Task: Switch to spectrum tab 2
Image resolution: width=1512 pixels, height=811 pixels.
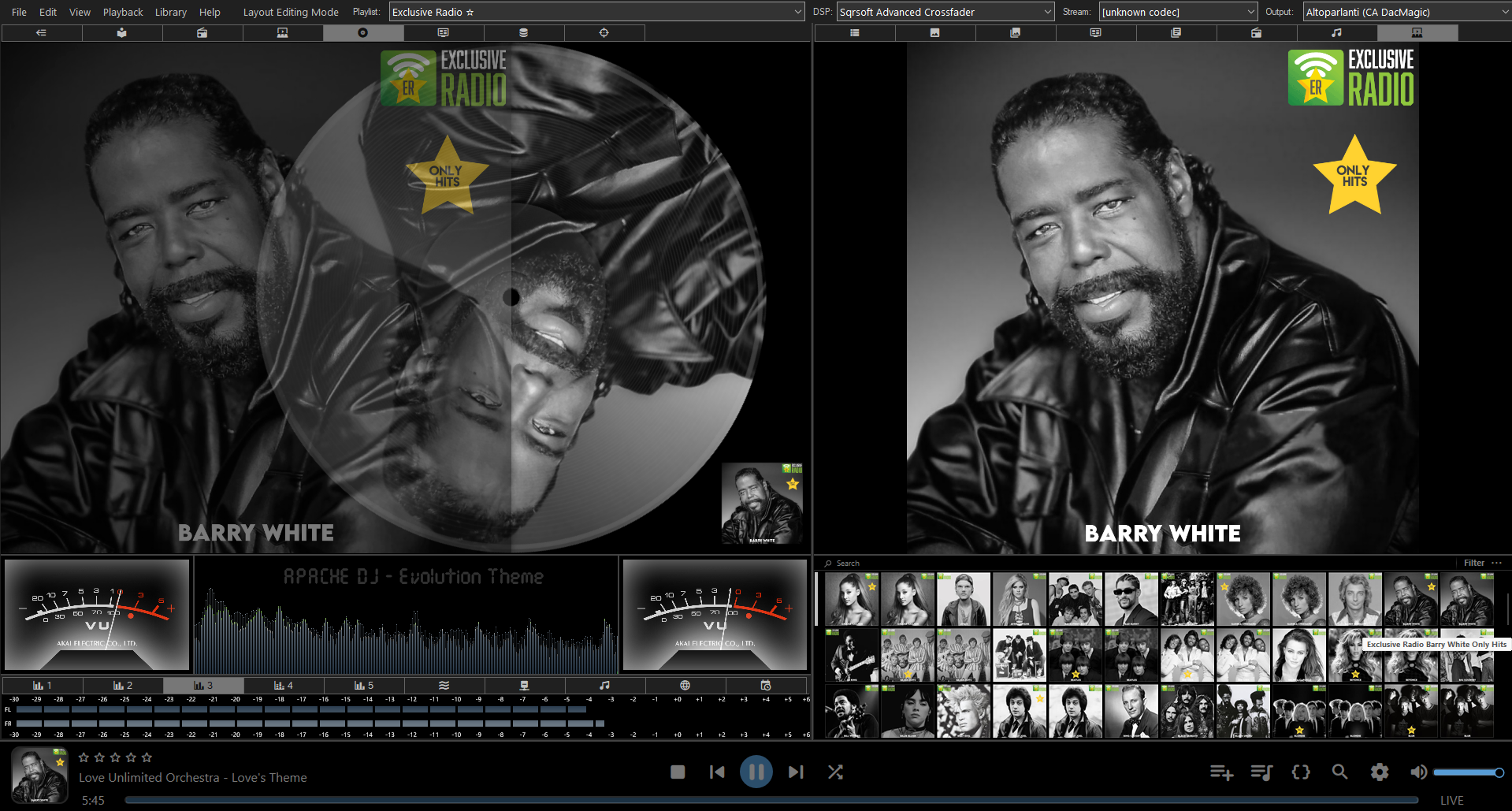Action: pyautogui.click(x=123, y=686)
